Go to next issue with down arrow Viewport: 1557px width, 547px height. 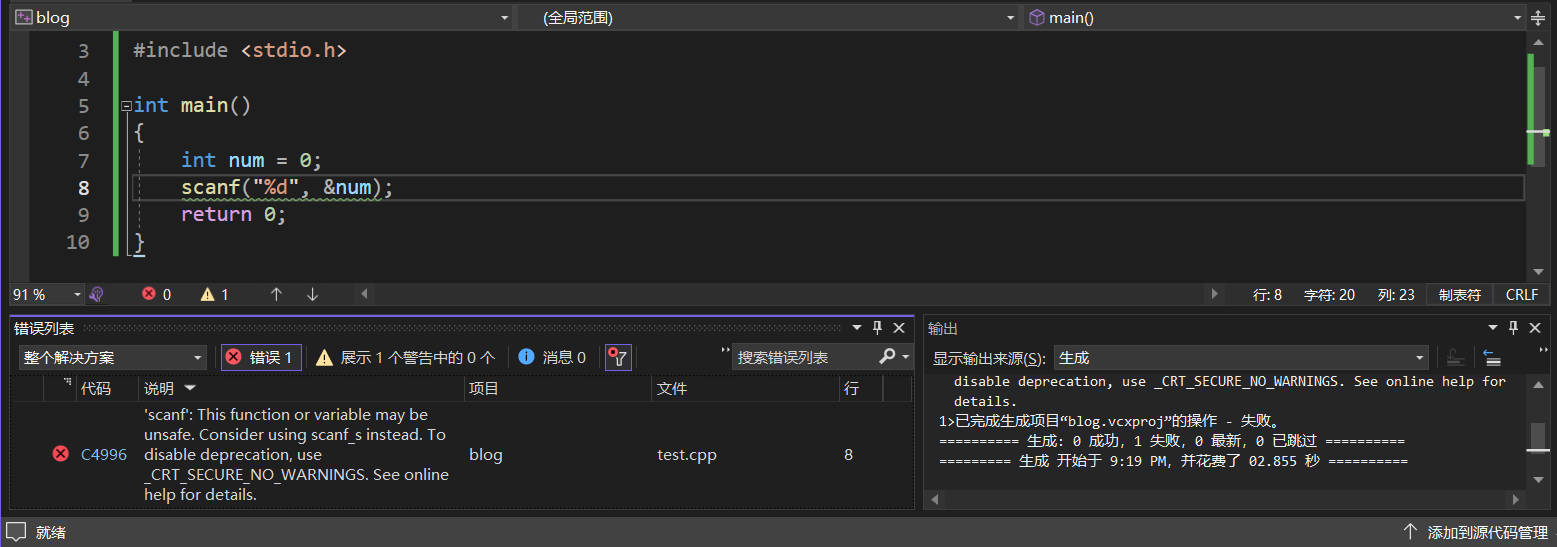(312, 294)
